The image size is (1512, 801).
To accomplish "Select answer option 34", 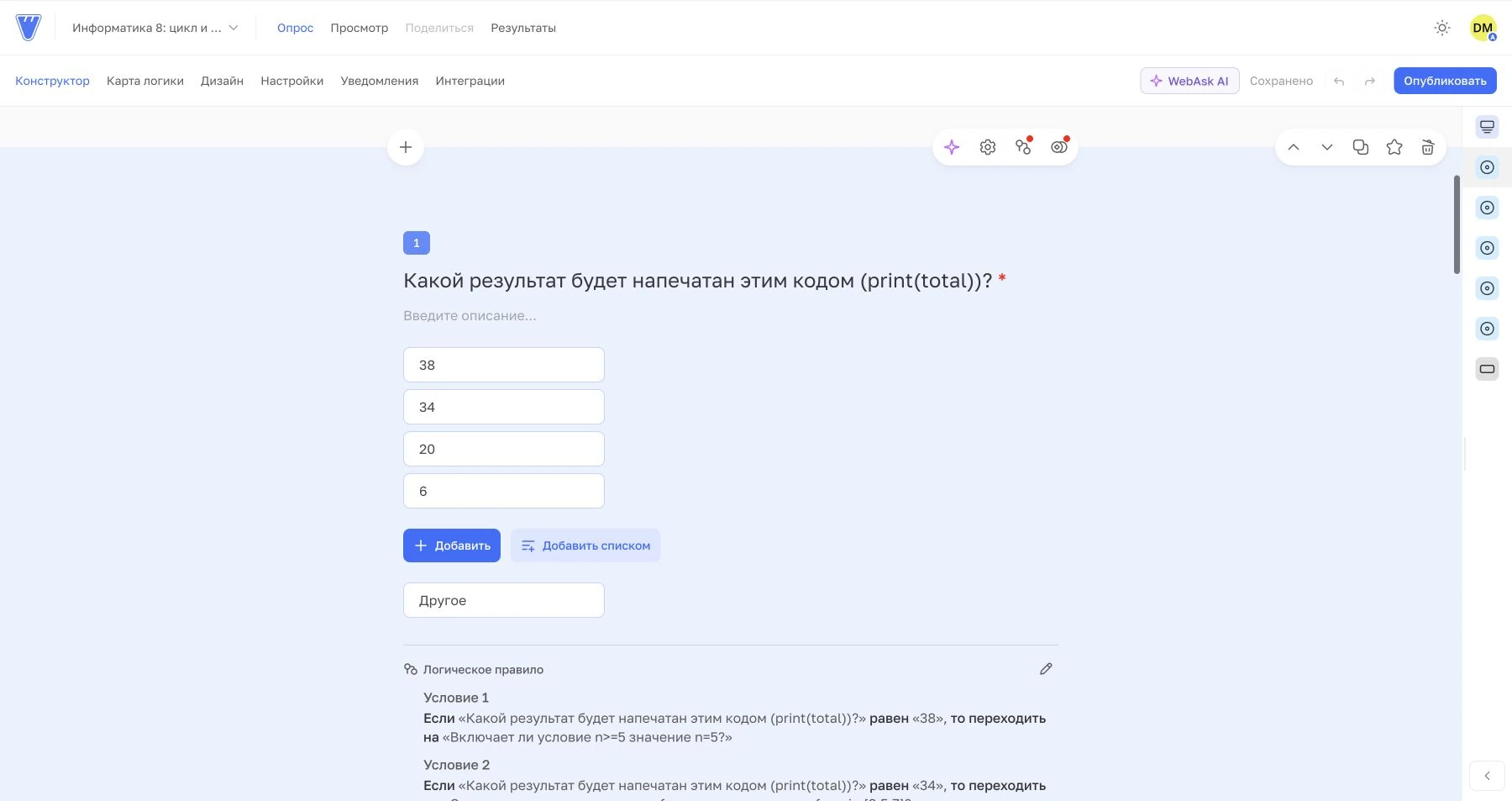I will [504, 407].
